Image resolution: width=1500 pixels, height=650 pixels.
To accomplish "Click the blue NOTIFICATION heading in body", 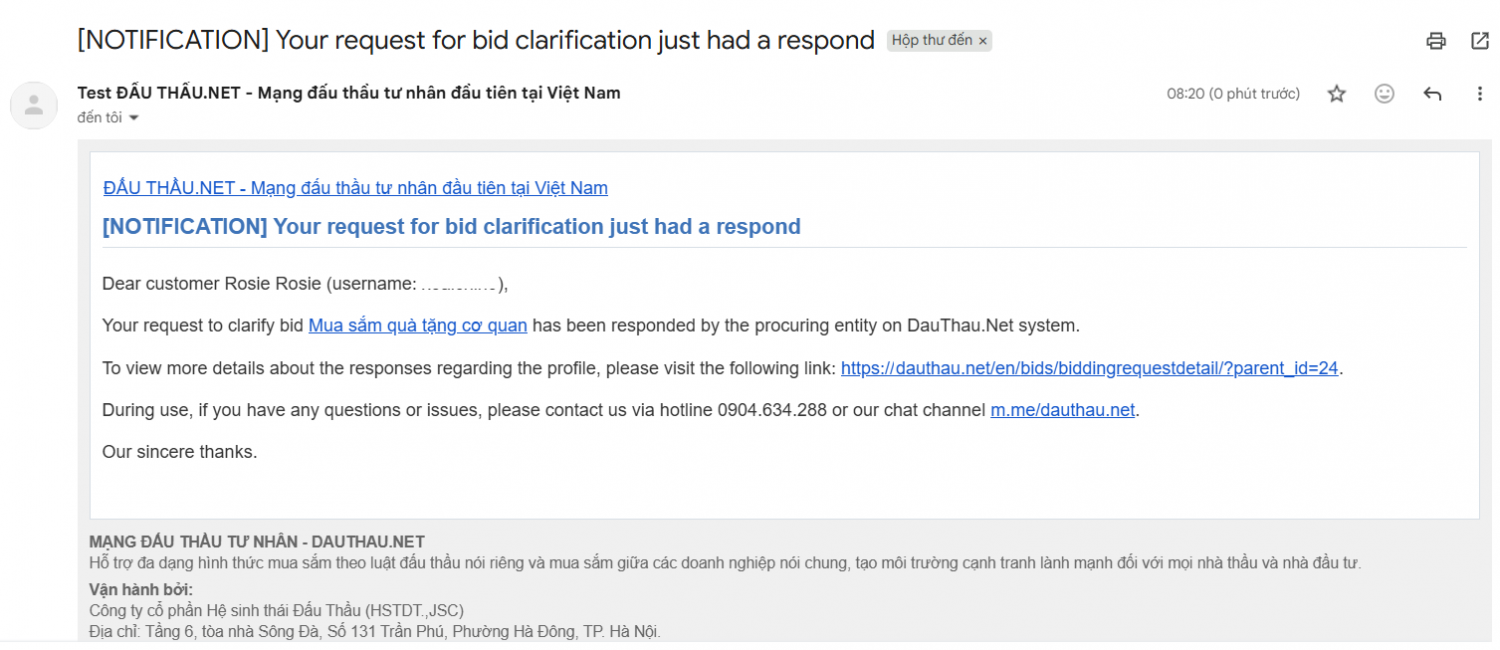I will 451,227.
